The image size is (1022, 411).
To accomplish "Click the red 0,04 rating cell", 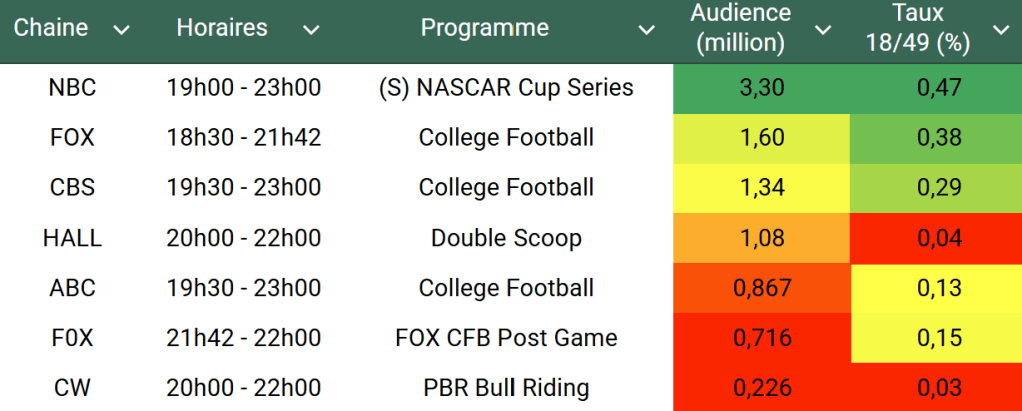I will [x=939, y=238].
